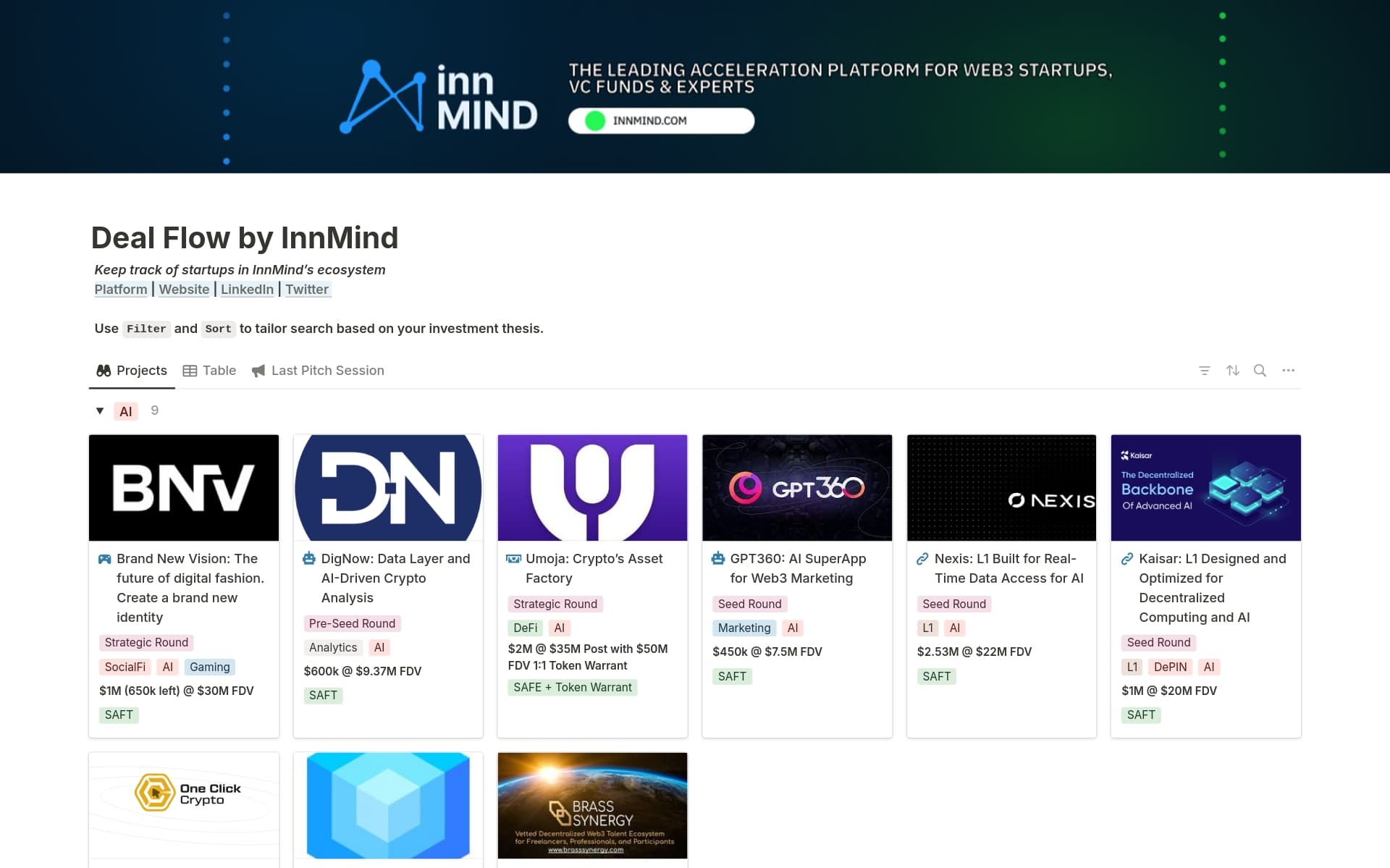Click the robot icon beside DigNow title

(309, 559)
